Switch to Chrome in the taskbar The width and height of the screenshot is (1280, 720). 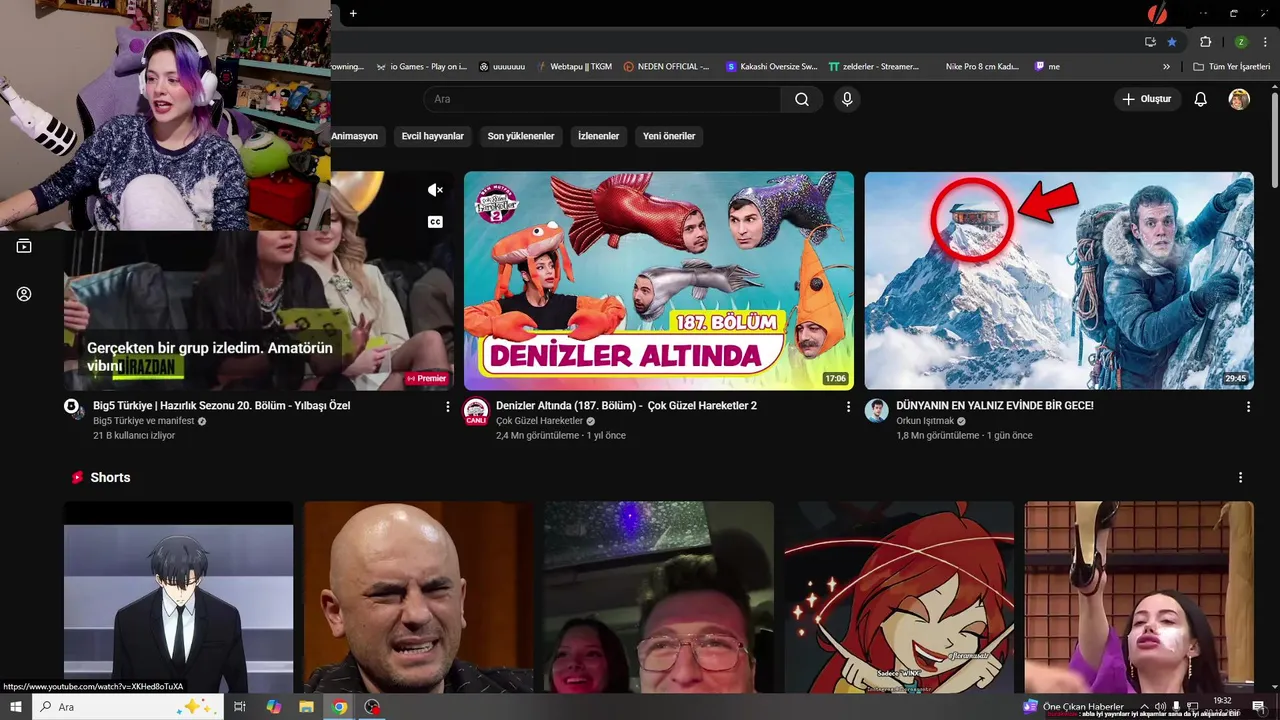click(x=339, y=707)
